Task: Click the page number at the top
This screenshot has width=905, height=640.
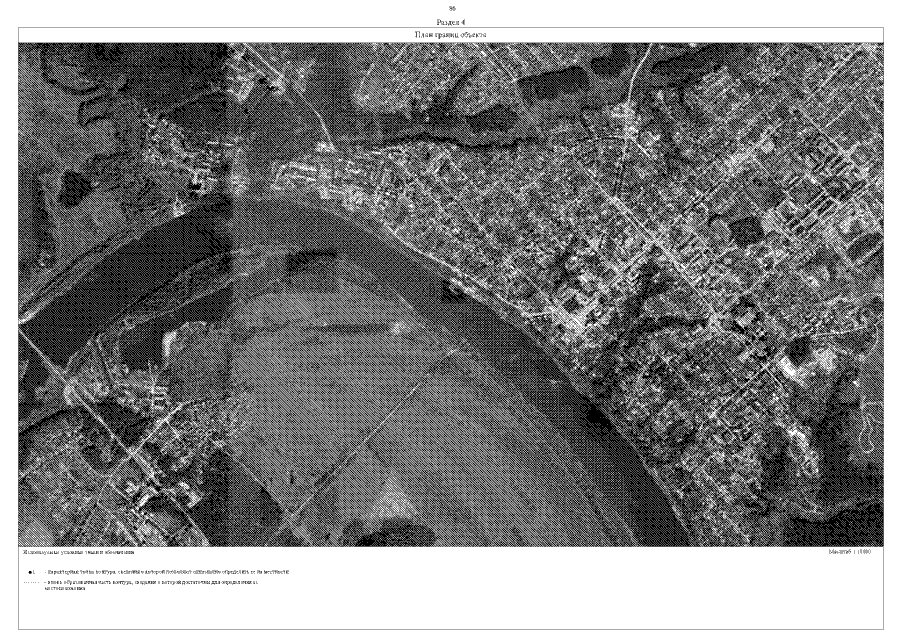Action: click(452, 8)
